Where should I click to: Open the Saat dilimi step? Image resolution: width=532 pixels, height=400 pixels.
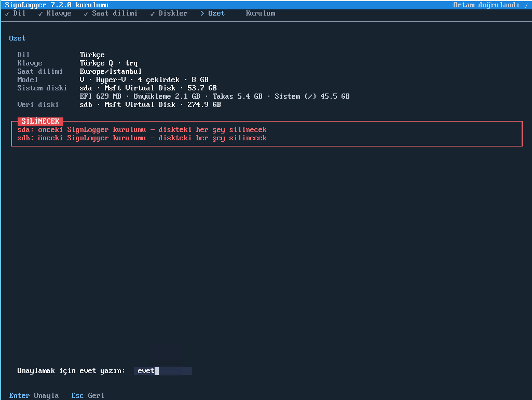click(111, 14)
